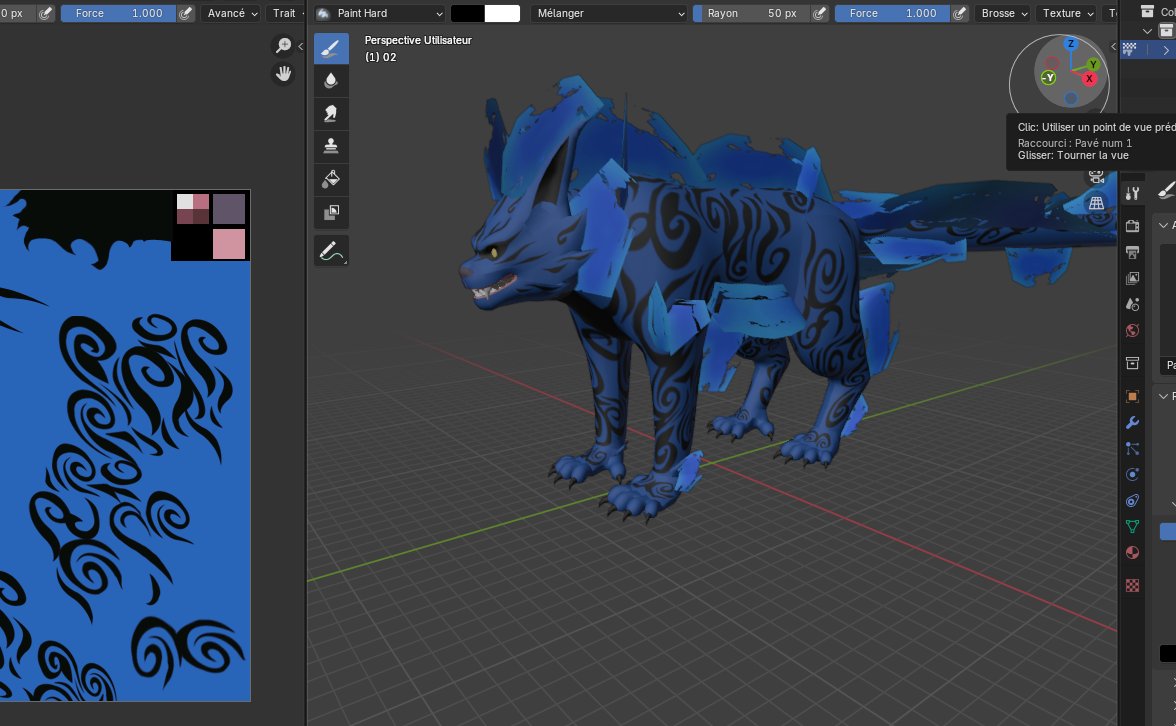Screen dimensions: 1176x726
Task: Click the texture paint mode icon in the outliner
Action: (1130, 49)
